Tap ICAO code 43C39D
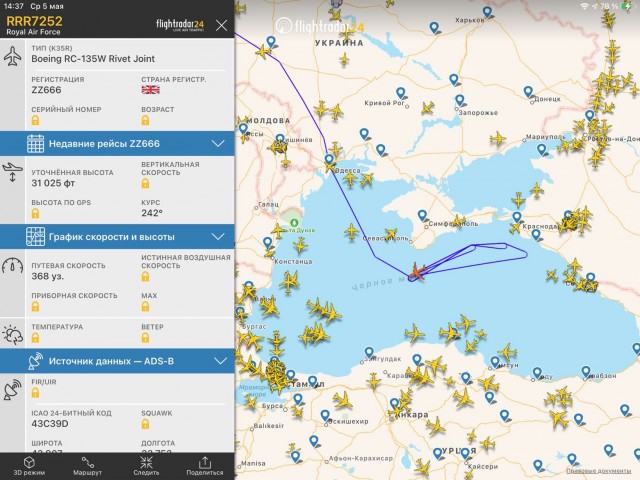 tap(50, 424)
